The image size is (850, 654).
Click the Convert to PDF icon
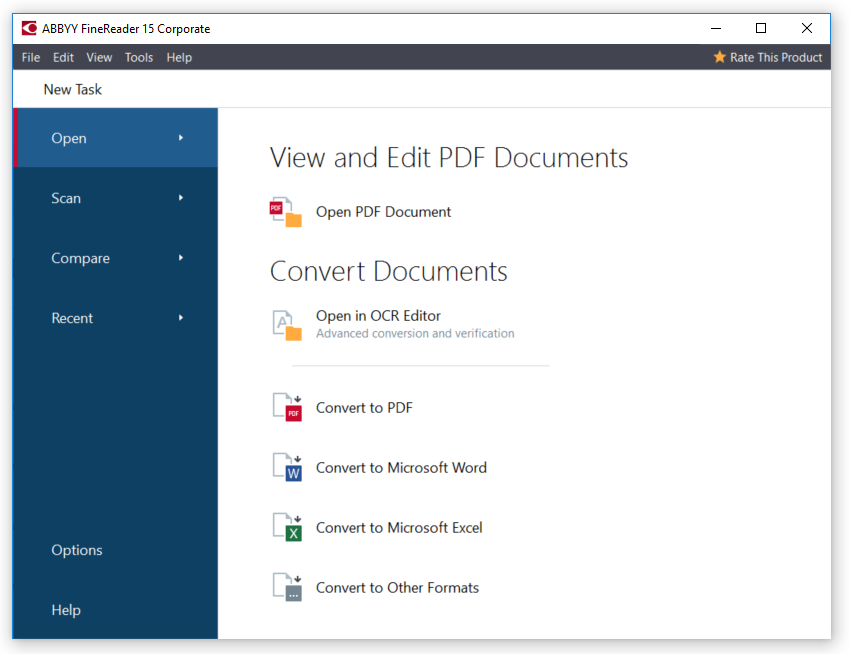point(287,407)
